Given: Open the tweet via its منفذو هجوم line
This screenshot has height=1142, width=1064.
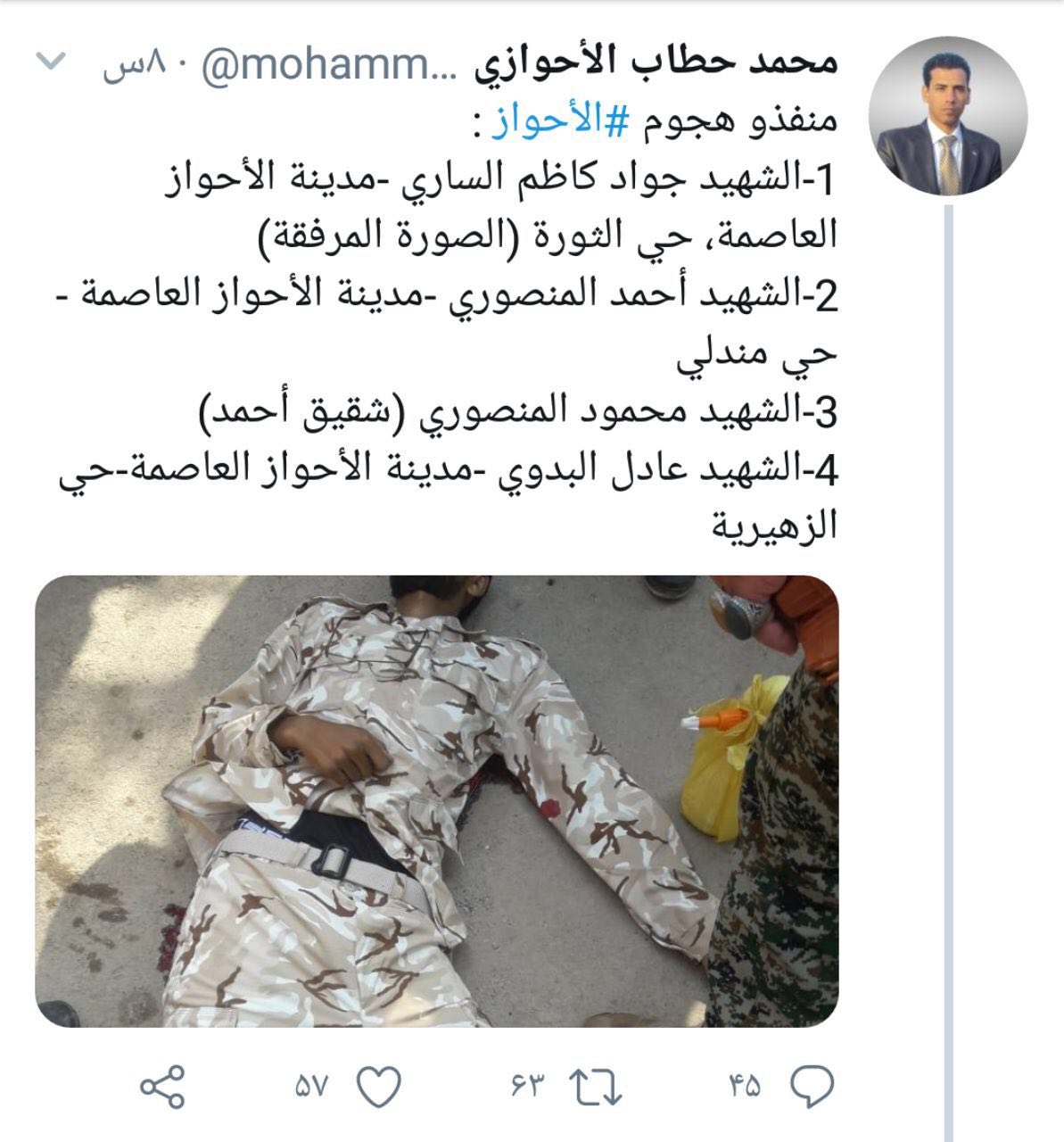Looking at the screenshot, I should coord(655,122).
